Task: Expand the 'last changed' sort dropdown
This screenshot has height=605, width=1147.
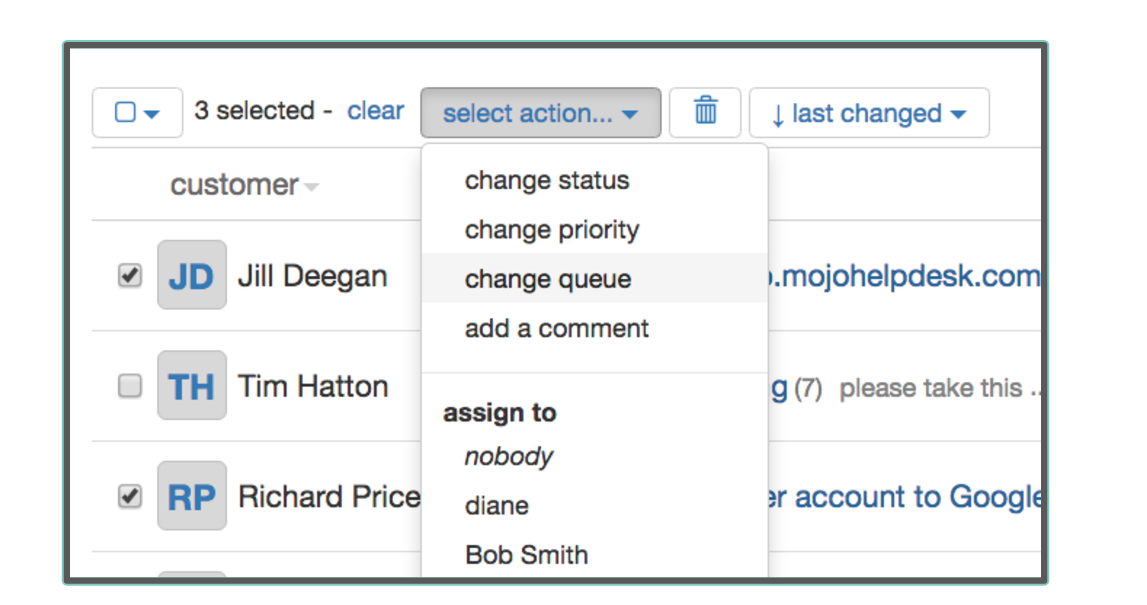Action: coord(868,113)
